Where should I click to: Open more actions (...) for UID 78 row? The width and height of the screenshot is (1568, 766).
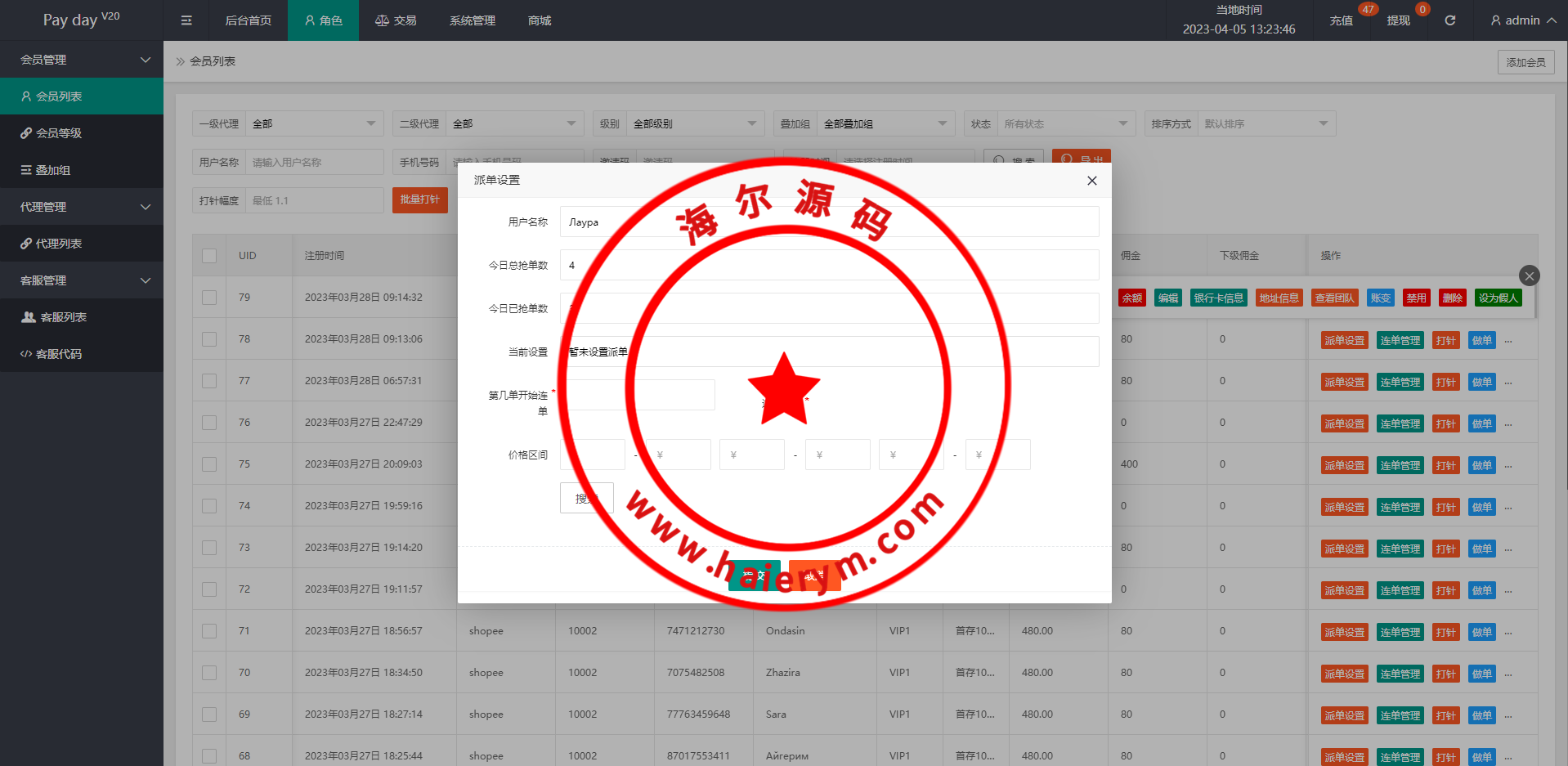1508,341
